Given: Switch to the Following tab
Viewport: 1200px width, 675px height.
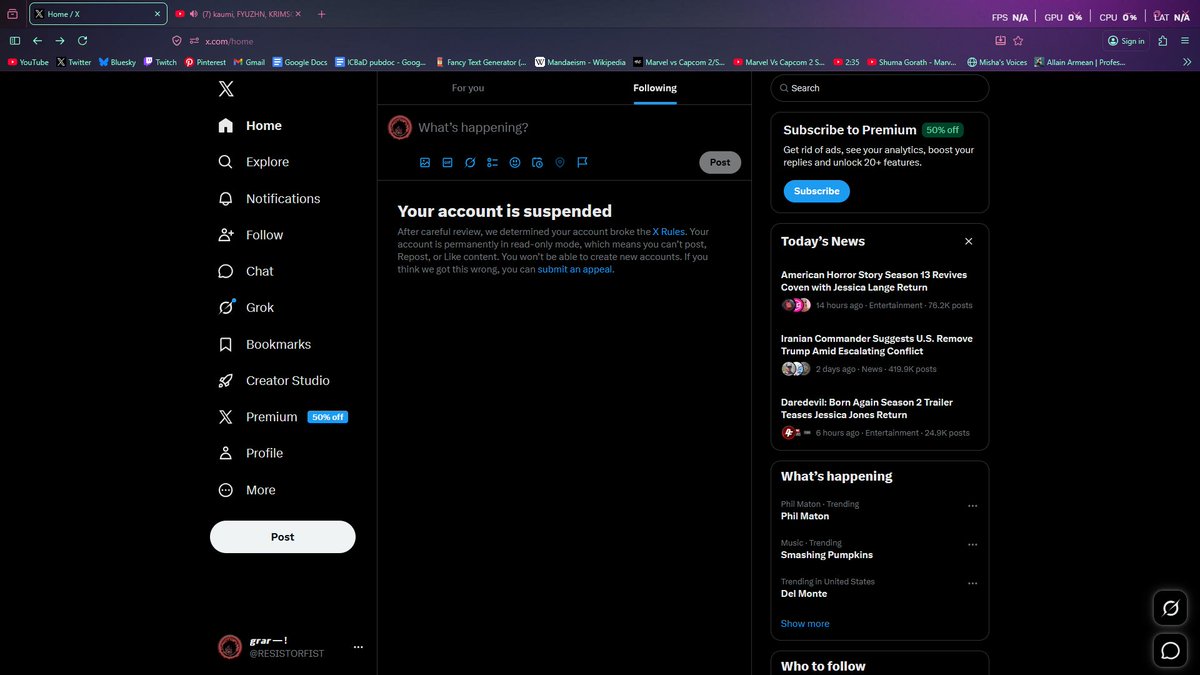Looking at the screenshot, I should coord(655,88).
